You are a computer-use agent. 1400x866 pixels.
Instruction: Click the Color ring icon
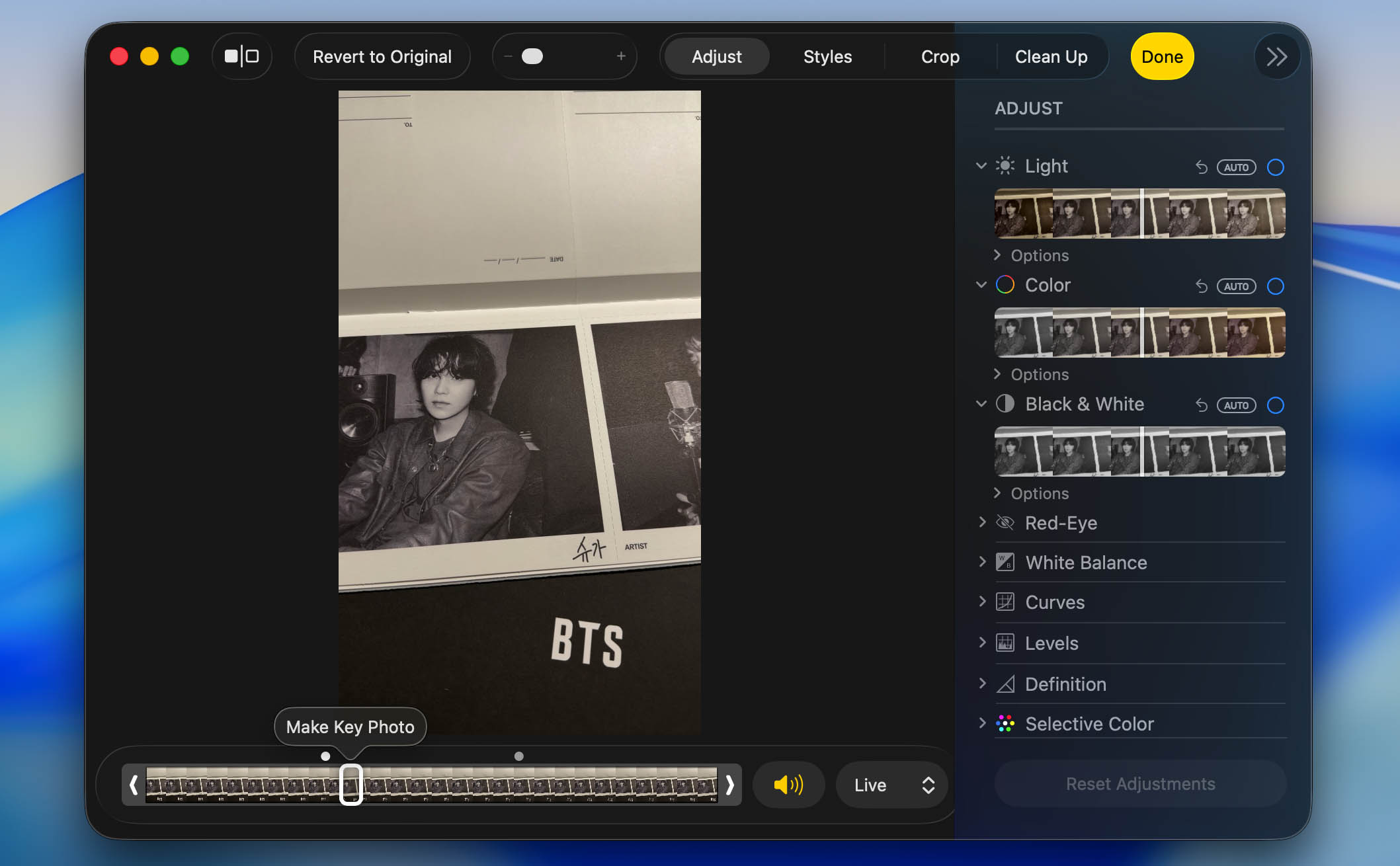coord(1005,285)
